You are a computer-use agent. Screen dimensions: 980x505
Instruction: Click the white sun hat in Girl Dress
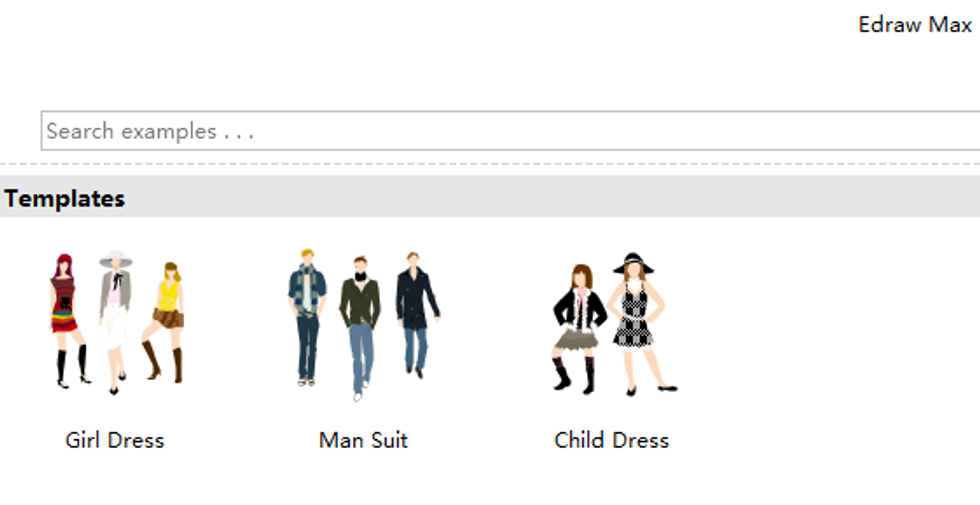116,259
